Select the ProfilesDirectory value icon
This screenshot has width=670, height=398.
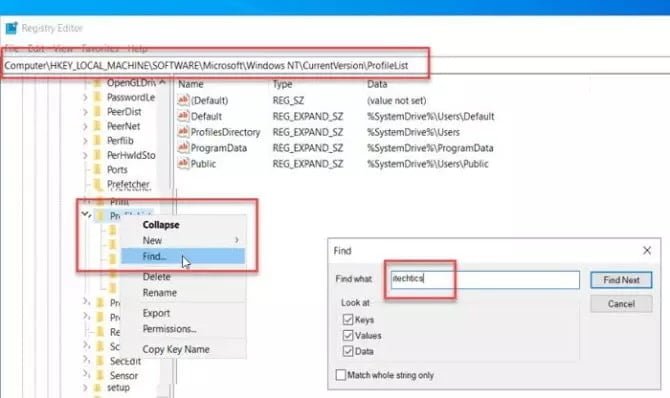point(183,132)
